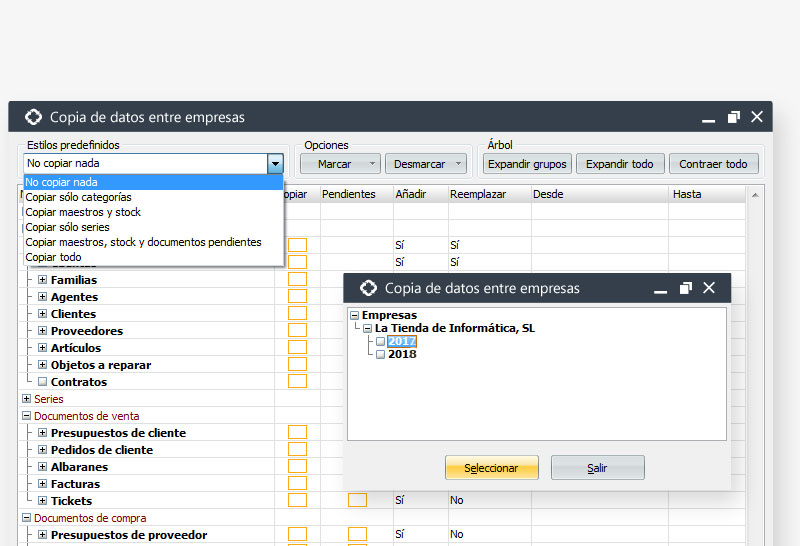Open the Estilos predefinidos dropdown arrow
Screen dimensions: 800x546
275,163
